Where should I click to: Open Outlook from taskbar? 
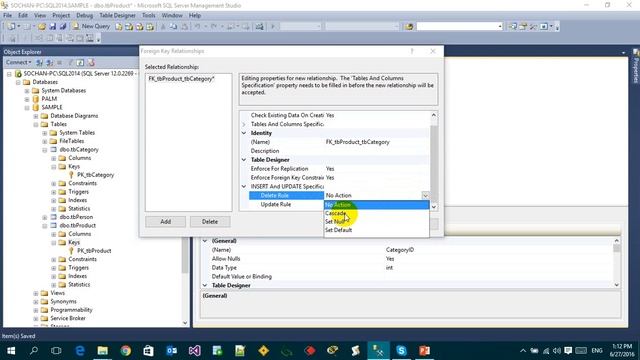(172, 351)
